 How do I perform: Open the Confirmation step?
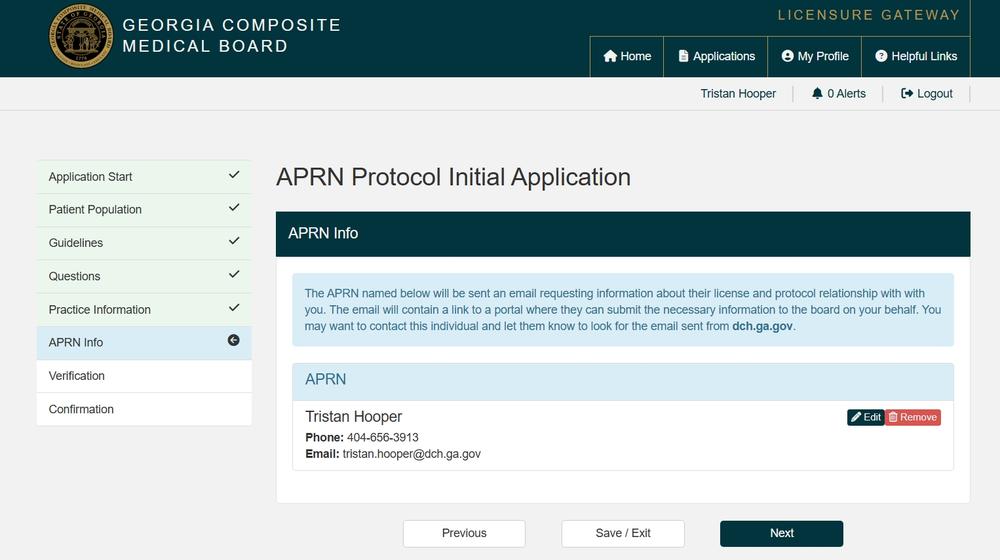tap(144, 409)
